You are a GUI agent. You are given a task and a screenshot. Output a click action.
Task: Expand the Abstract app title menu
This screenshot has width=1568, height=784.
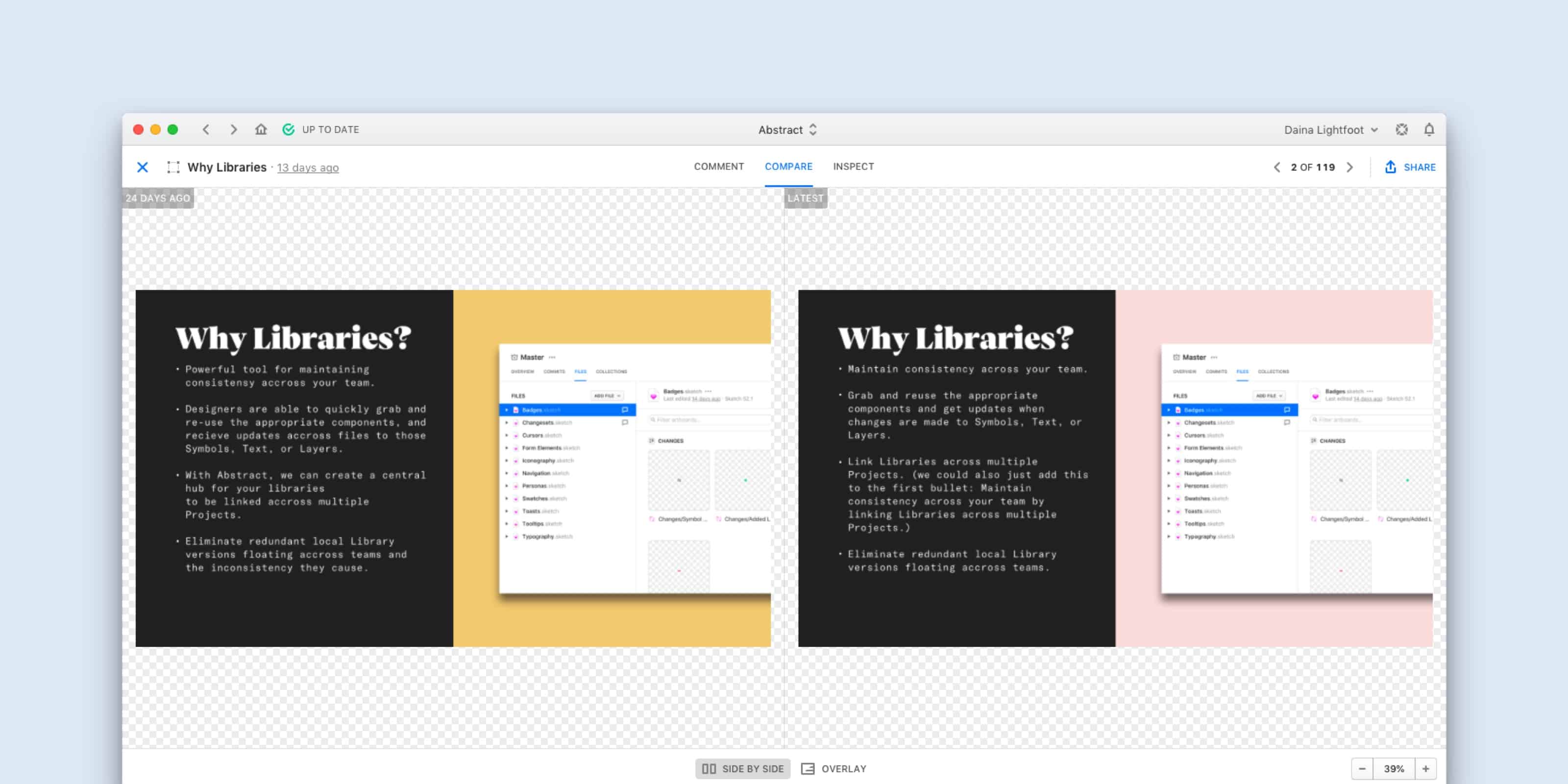coord(787,129)
